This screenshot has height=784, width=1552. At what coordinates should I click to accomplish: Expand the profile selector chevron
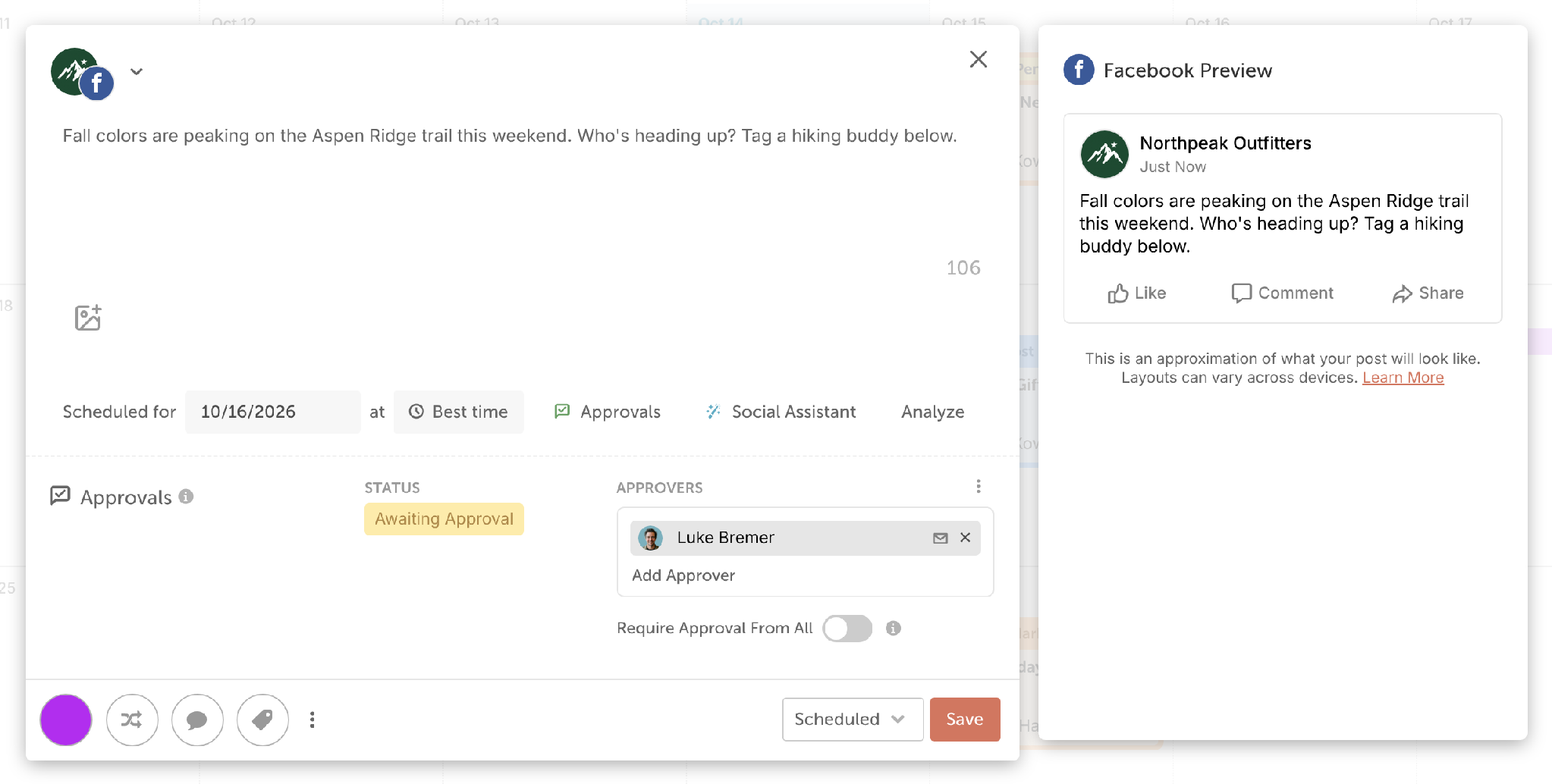(137, 72)
